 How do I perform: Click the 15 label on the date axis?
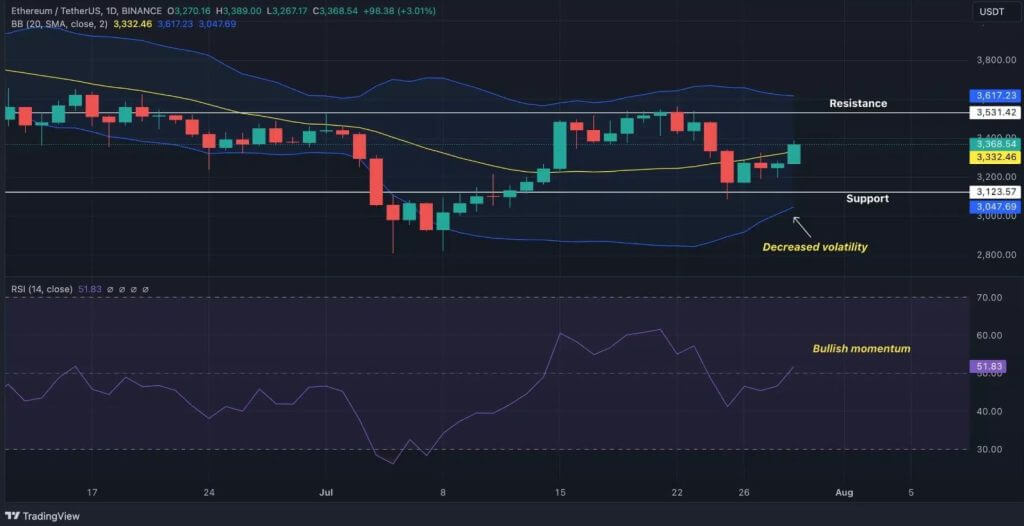click(560, 493)
